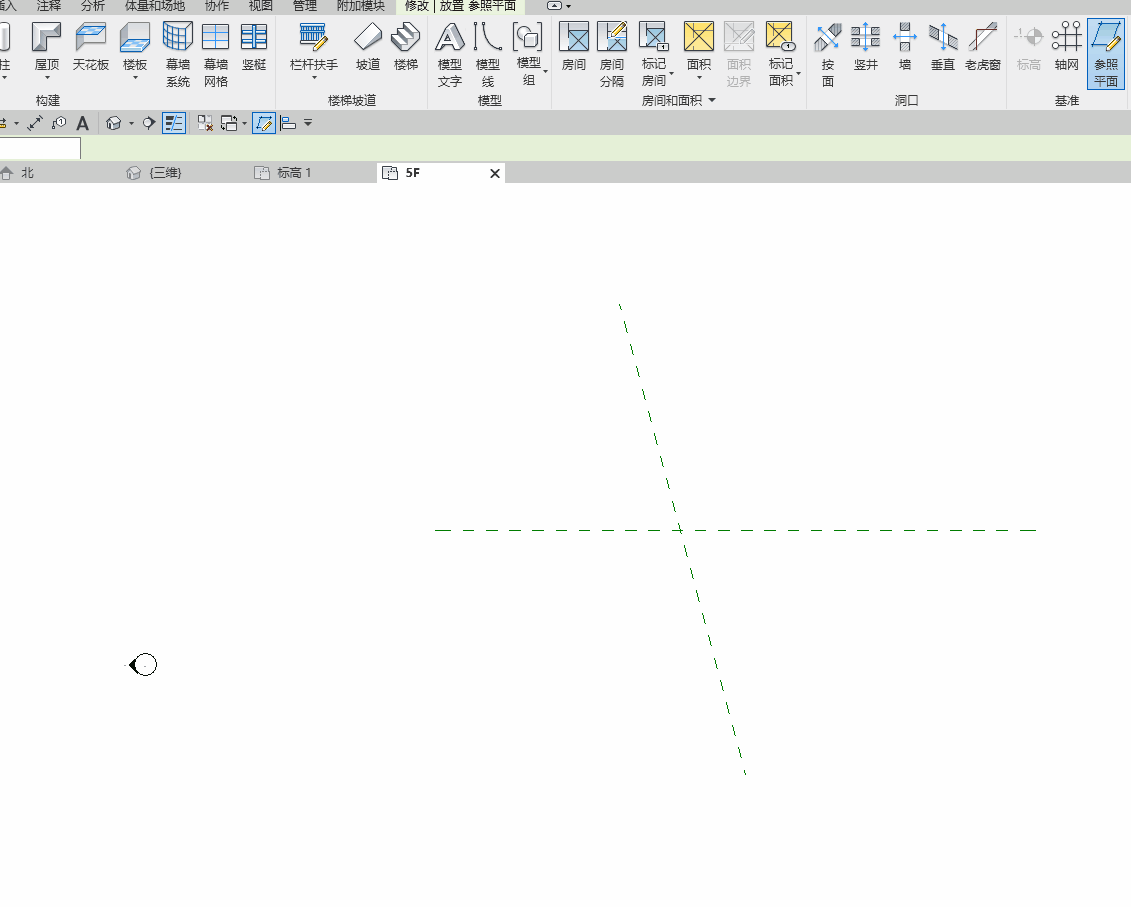Choose the 幕墙系统 curtain system tool
This screenshot has width=1131, height=907.
[177, 55]
